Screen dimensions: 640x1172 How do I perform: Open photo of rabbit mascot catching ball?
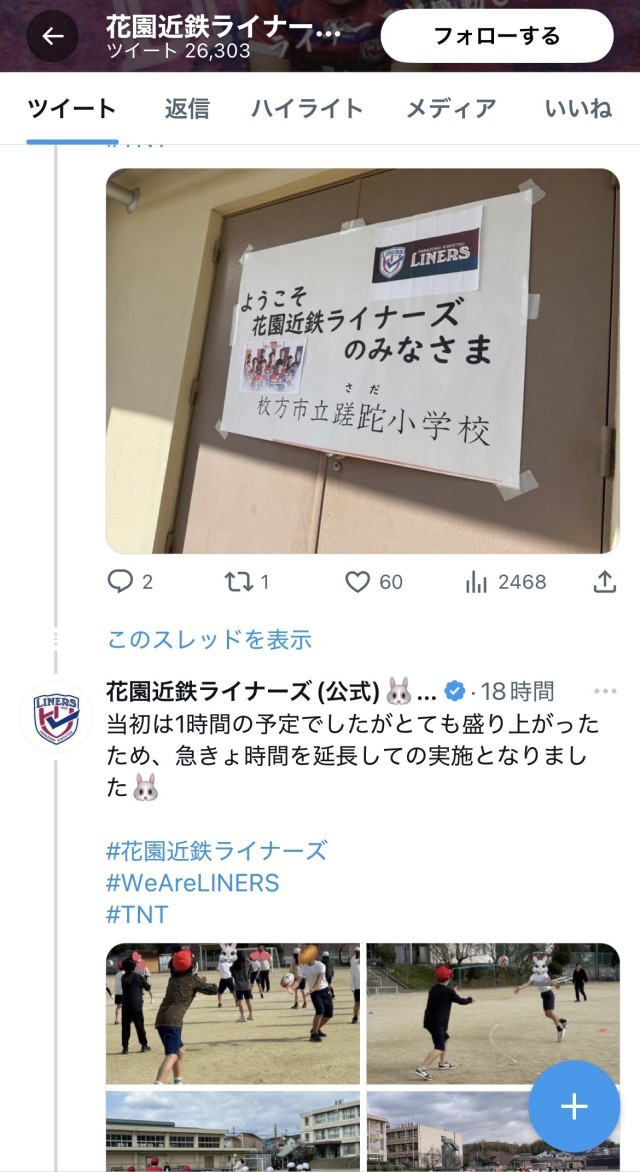(493, 1014)
